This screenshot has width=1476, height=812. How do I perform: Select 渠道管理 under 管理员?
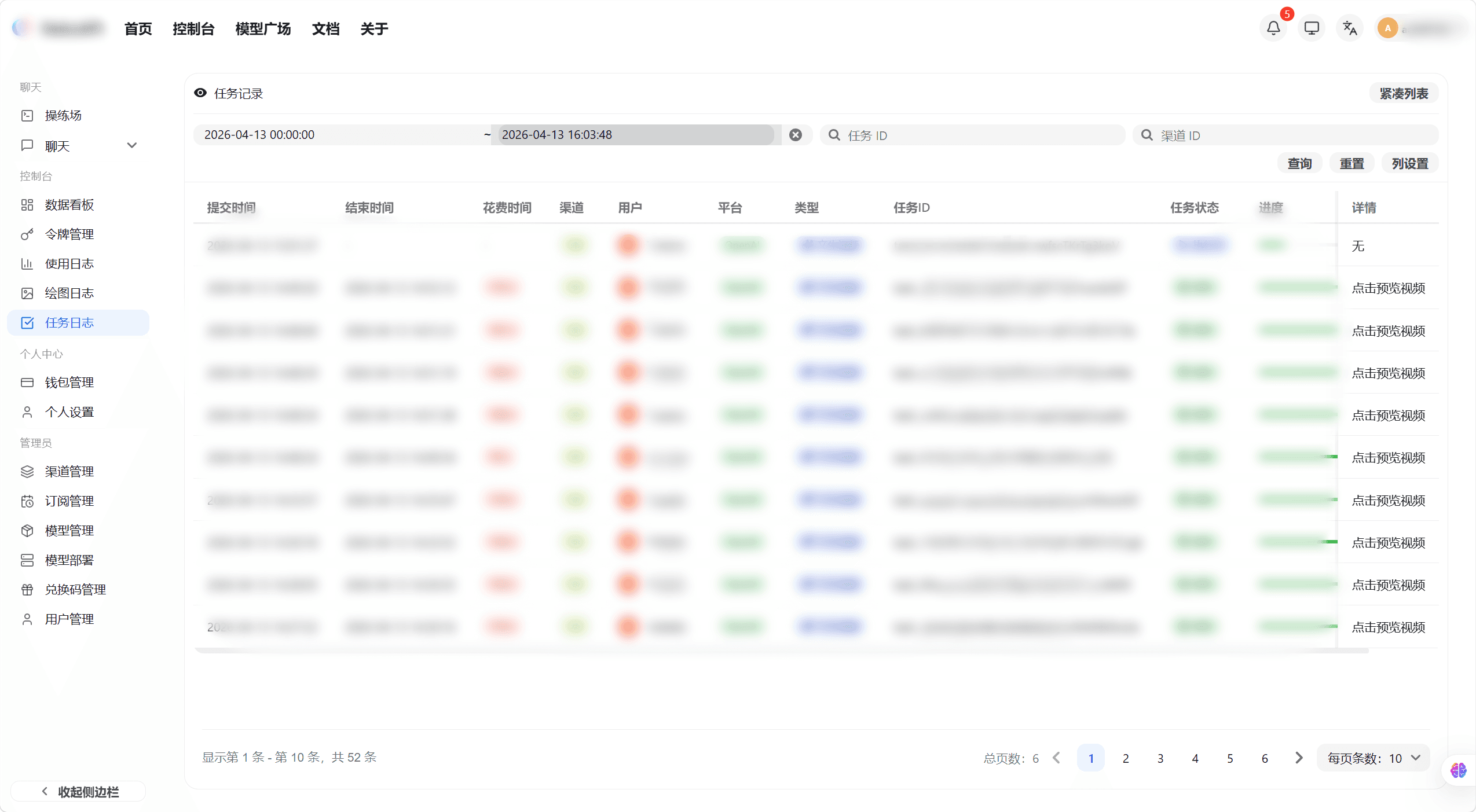[69, 471]
